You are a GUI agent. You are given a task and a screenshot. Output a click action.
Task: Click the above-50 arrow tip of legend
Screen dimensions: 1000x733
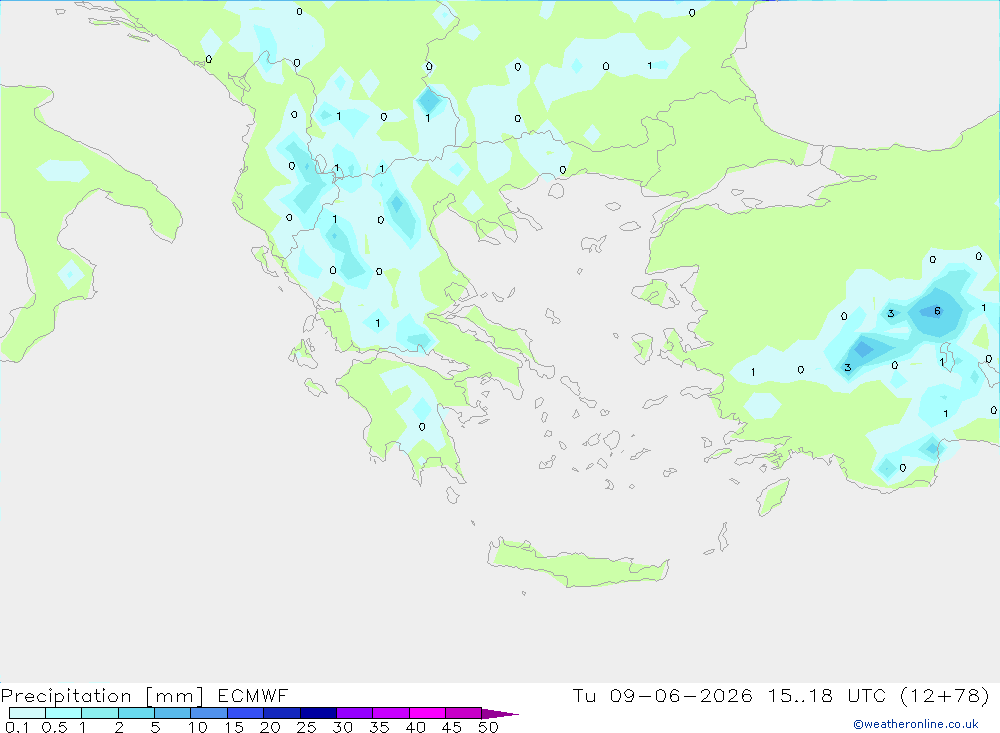pyautogui.click(x=500, y=714)
